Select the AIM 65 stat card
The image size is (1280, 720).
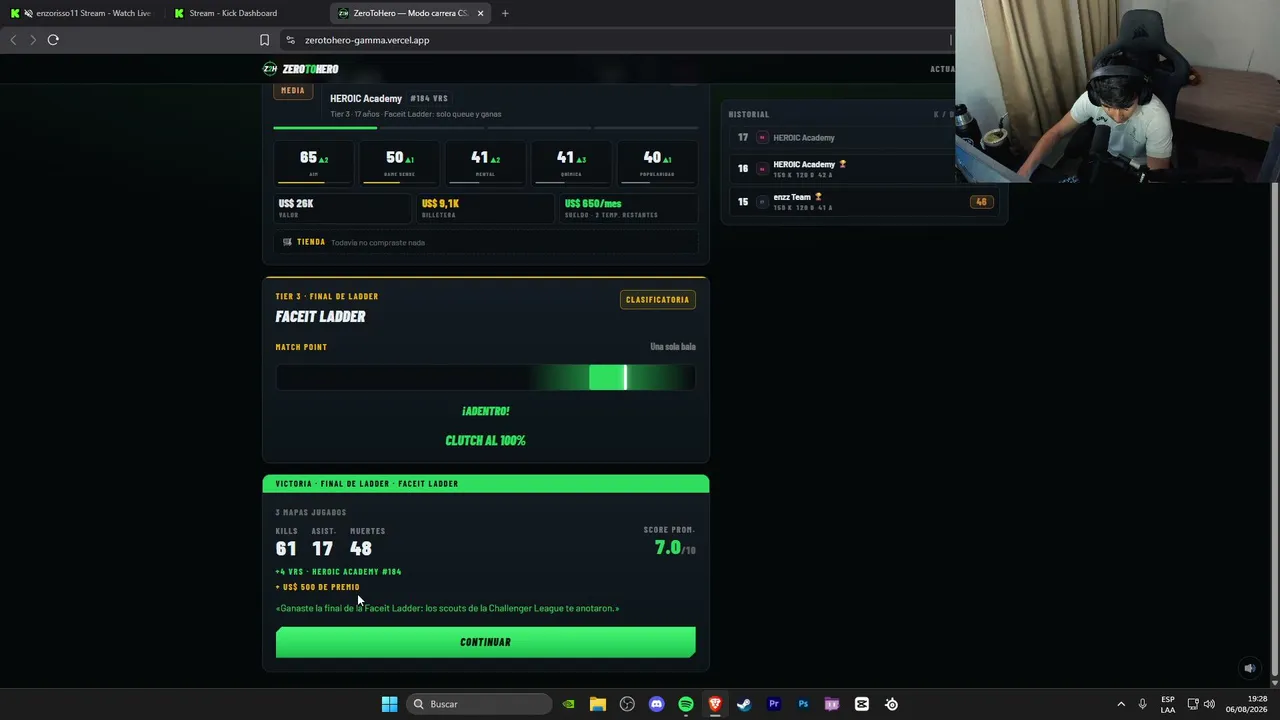pos(314,164)
